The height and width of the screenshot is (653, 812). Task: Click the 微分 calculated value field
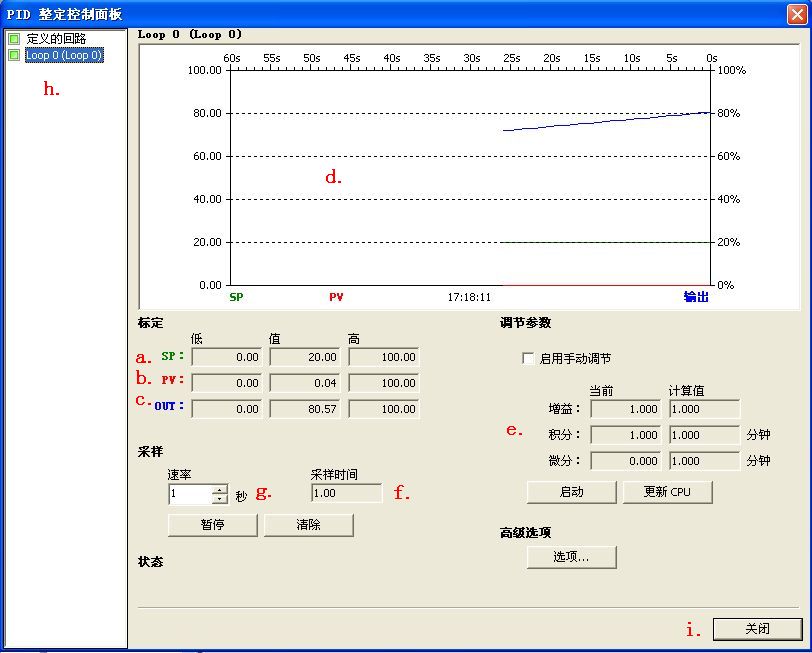[x=704, y=461]
